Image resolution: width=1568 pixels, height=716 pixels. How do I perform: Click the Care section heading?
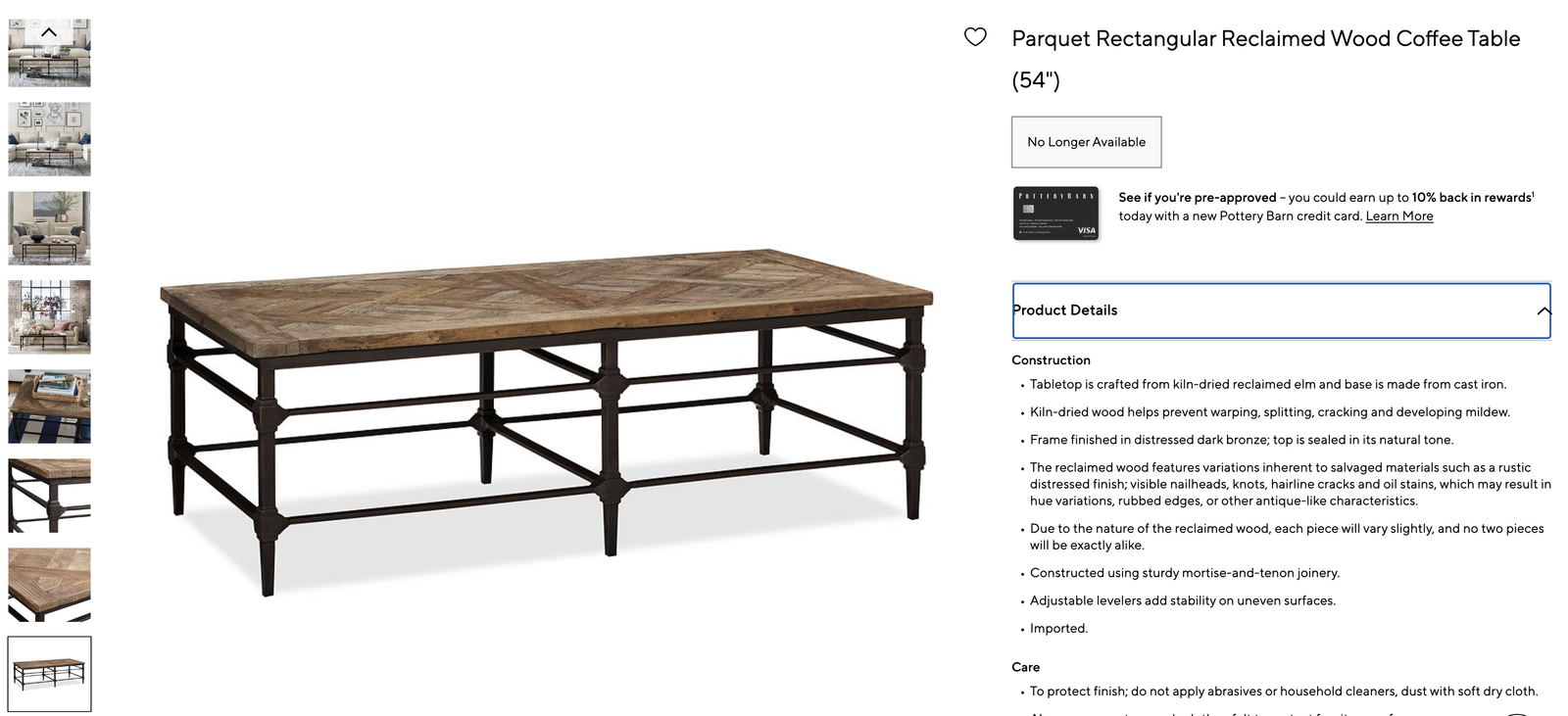[1025, 667]
